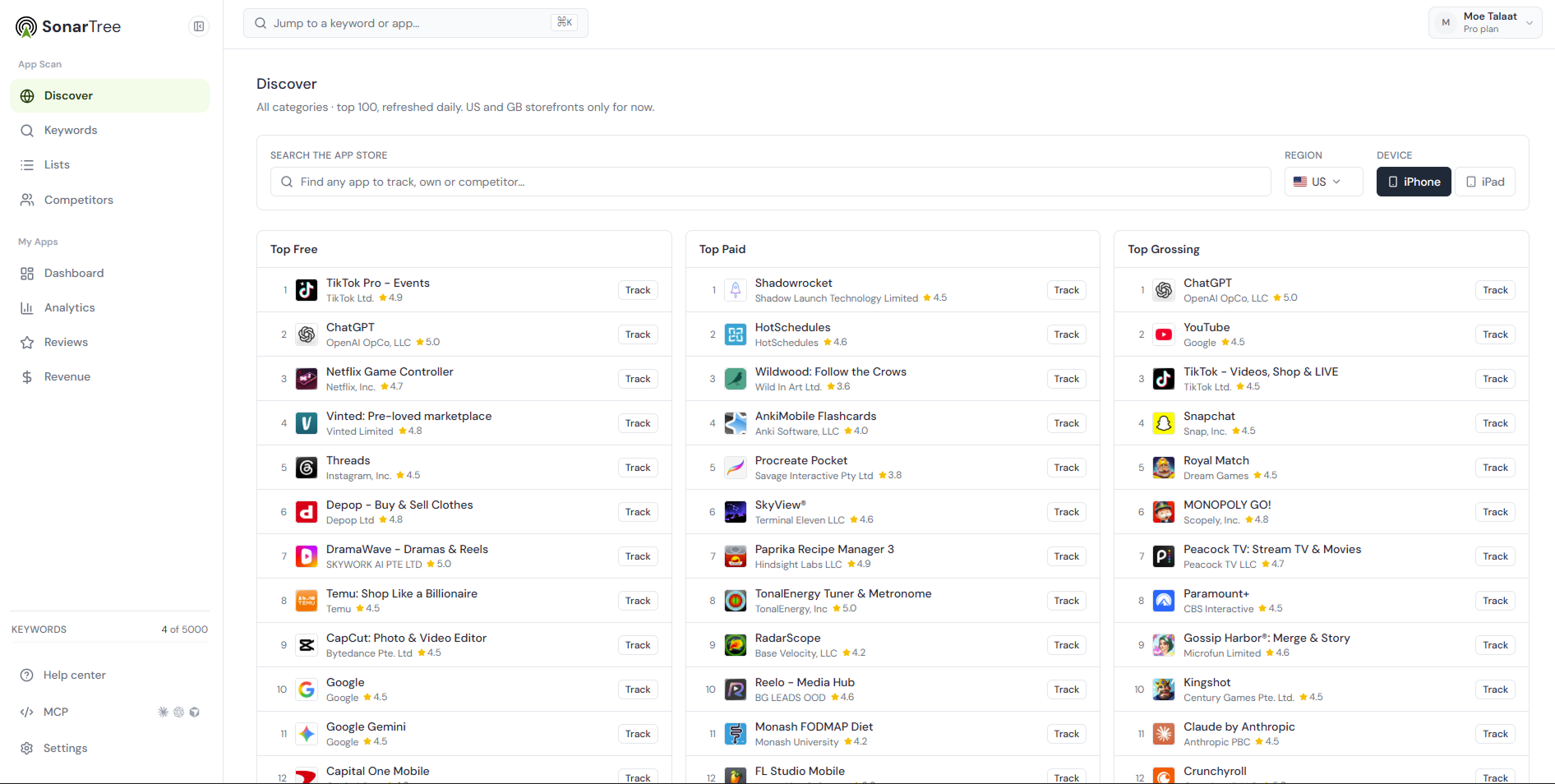Open the SonarTree logo home
The width and height of the screenshot is (1555, 784).
pos(68,26)
